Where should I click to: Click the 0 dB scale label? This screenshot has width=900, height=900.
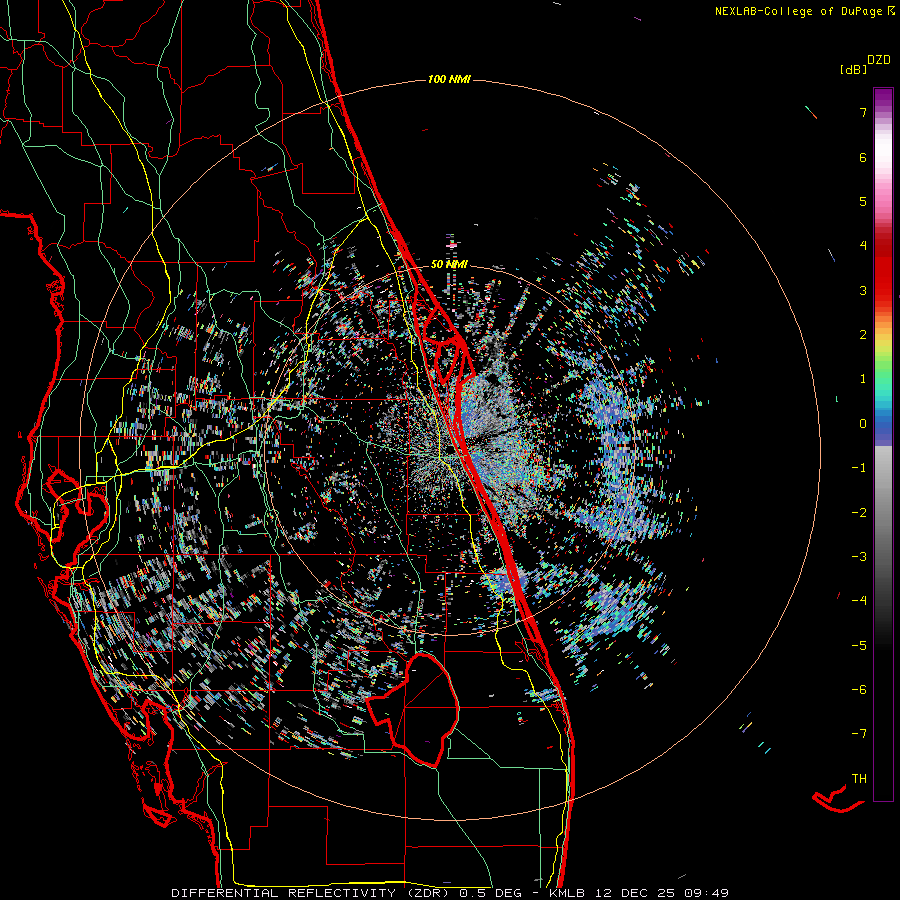click(863, 424)
